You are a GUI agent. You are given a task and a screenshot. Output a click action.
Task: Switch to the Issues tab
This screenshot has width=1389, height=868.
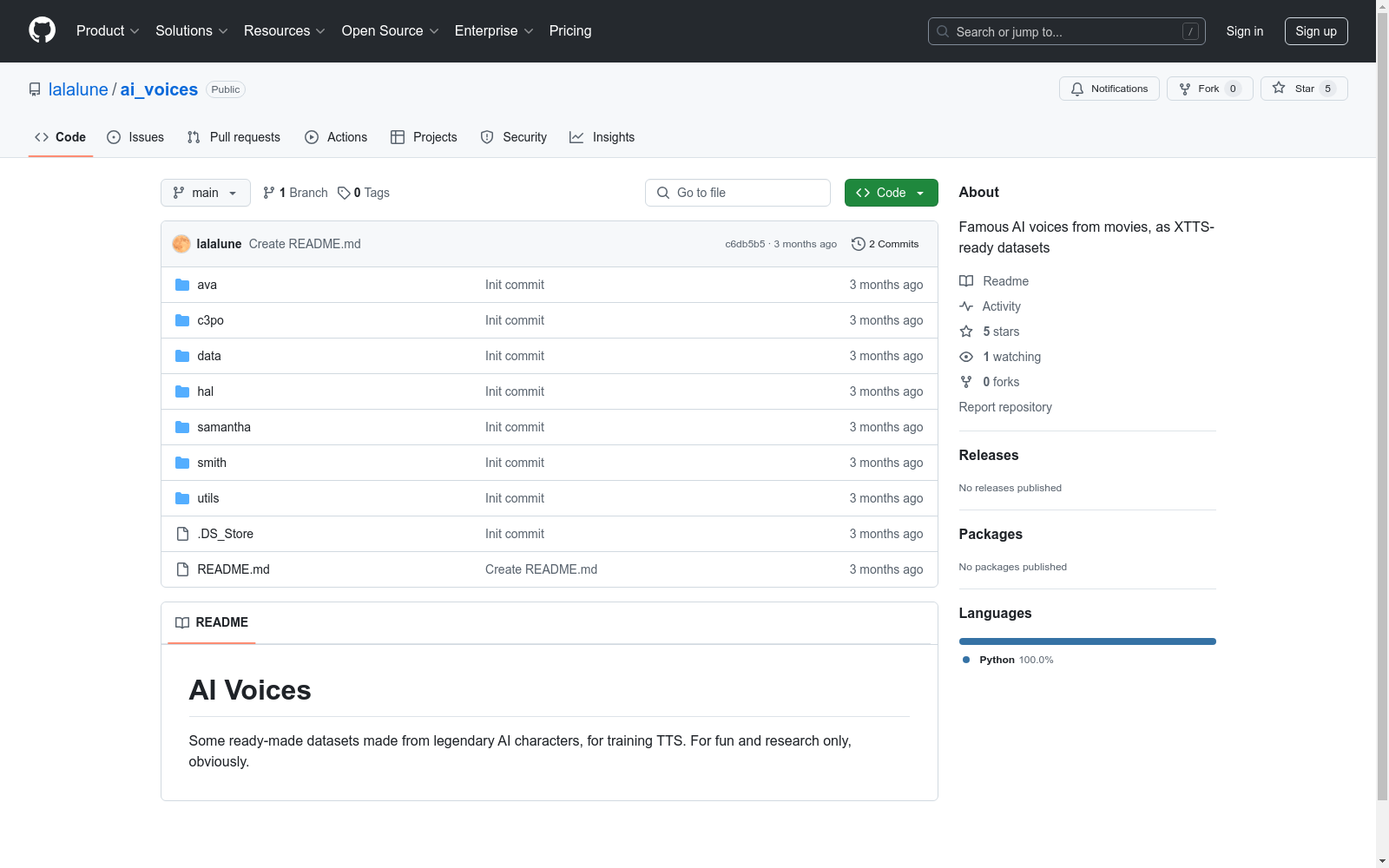click(x=135, y=137)
